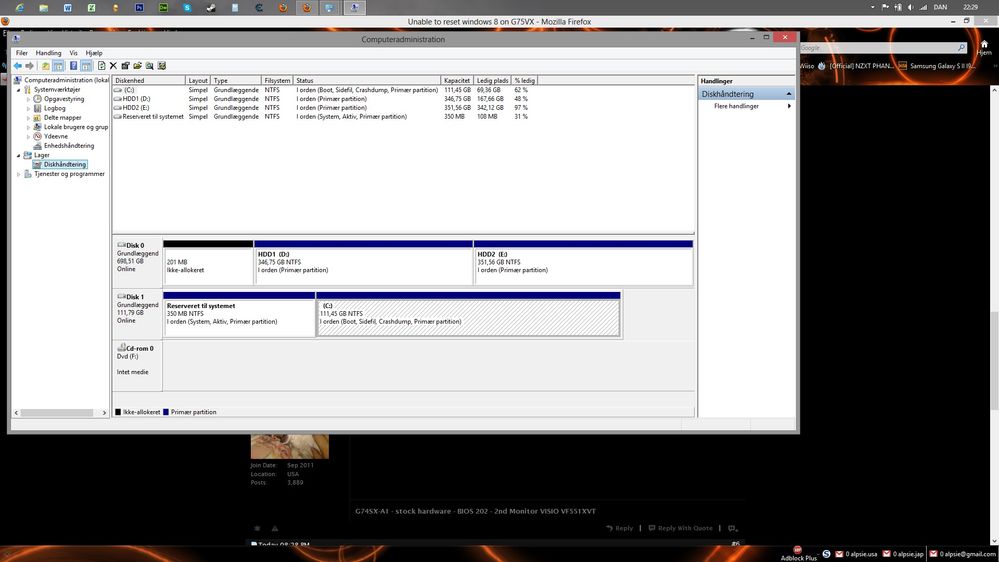The width and height of the screenshot is (999, 562).
Task: Click the 201 MB Ikke-allokeret block
Action: [x=208, y=263]
